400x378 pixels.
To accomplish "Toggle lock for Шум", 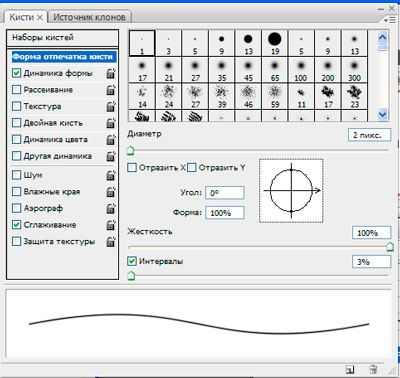I will pyautogui.click(x=111, y=175).
